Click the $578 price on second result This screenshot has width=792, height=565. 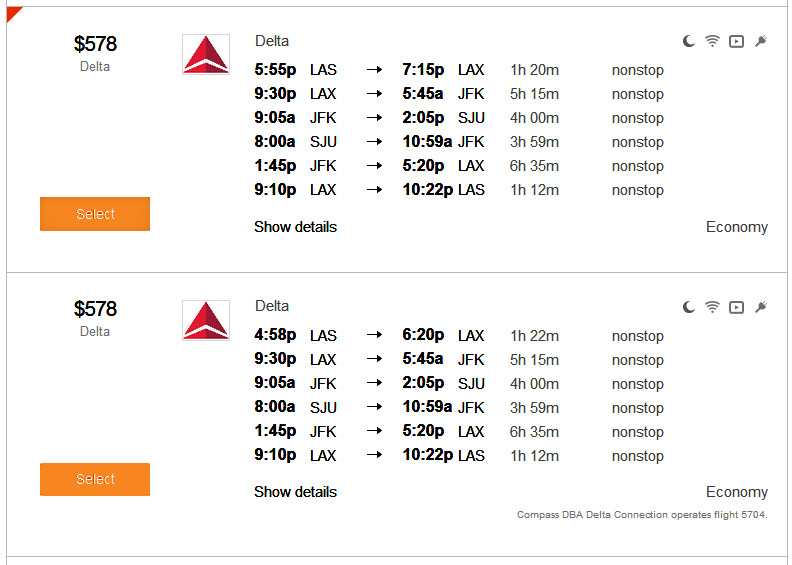(95, 309)
